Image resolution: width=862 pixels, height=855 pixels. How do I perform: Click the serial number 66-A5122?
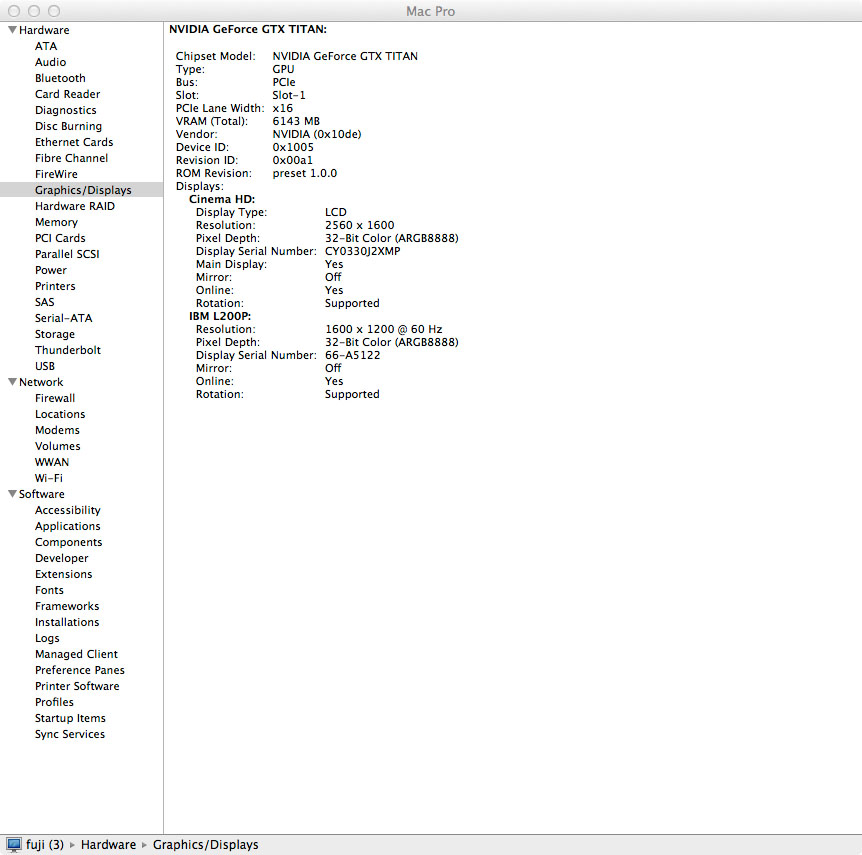pos(352,355)
